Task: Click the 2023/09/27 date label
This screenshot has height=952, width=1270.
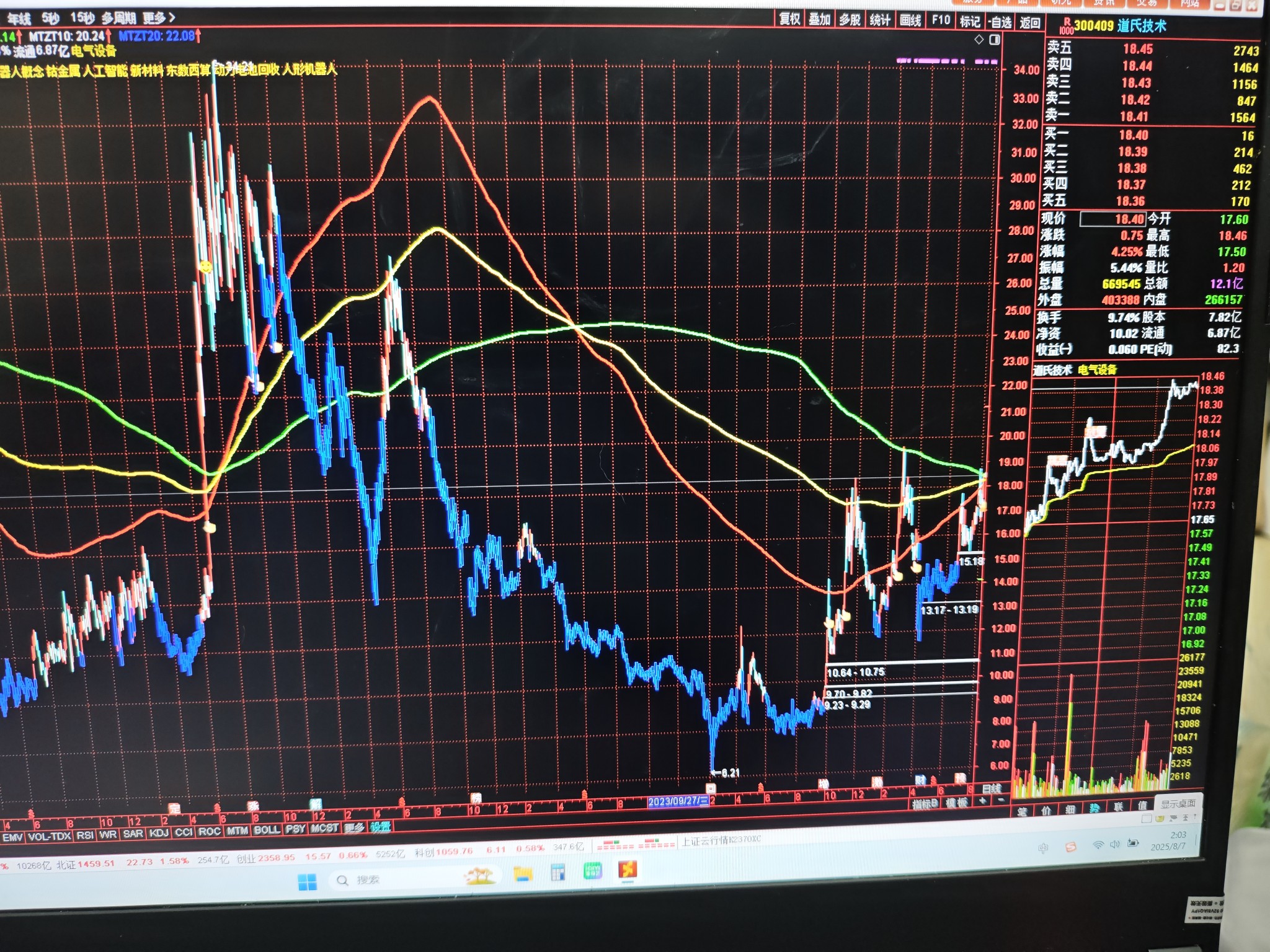Action: coord(678,801)
